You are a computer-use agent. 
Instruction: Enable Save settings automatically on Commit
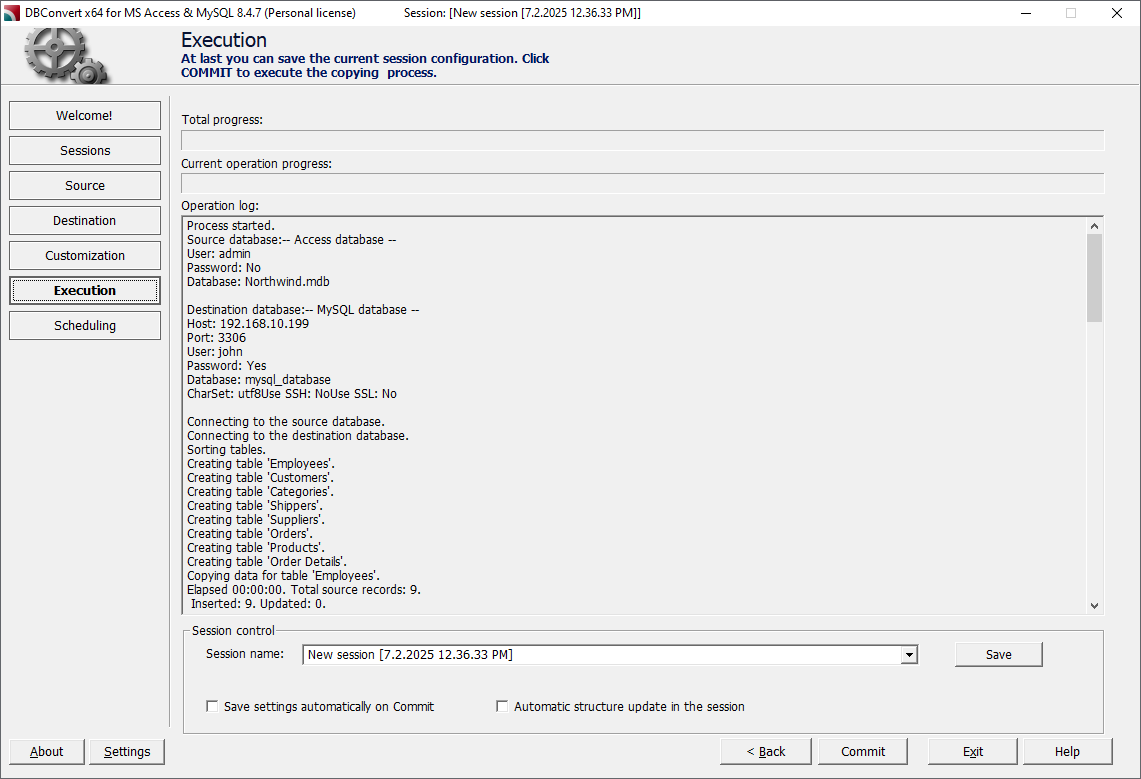[212, 706]
